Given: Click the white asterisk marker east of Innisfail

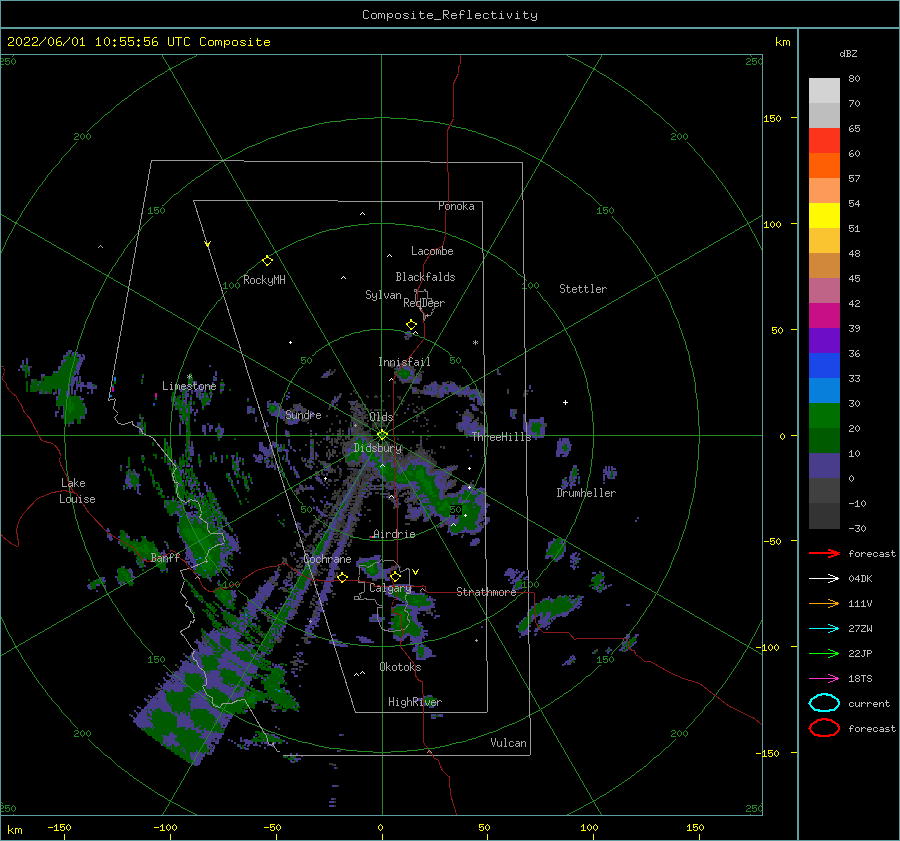Looking at the screenshot, I should click(x=475, y=343).
